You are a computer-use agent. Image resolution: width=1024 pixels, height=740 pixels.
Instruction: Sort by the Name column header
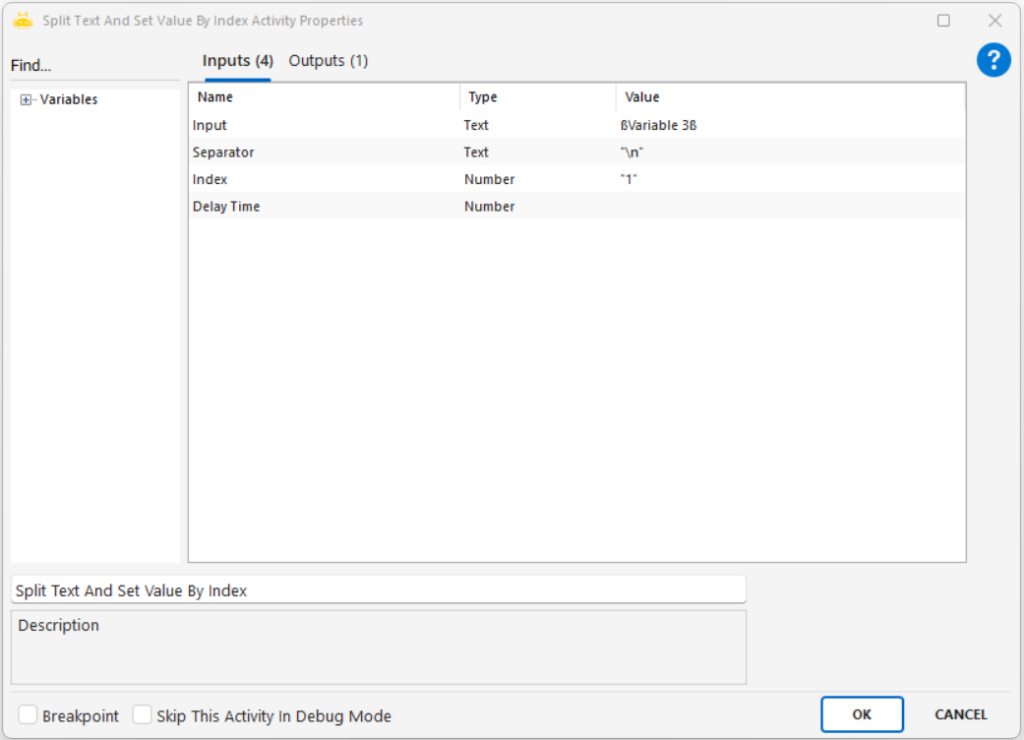(323, 97)
